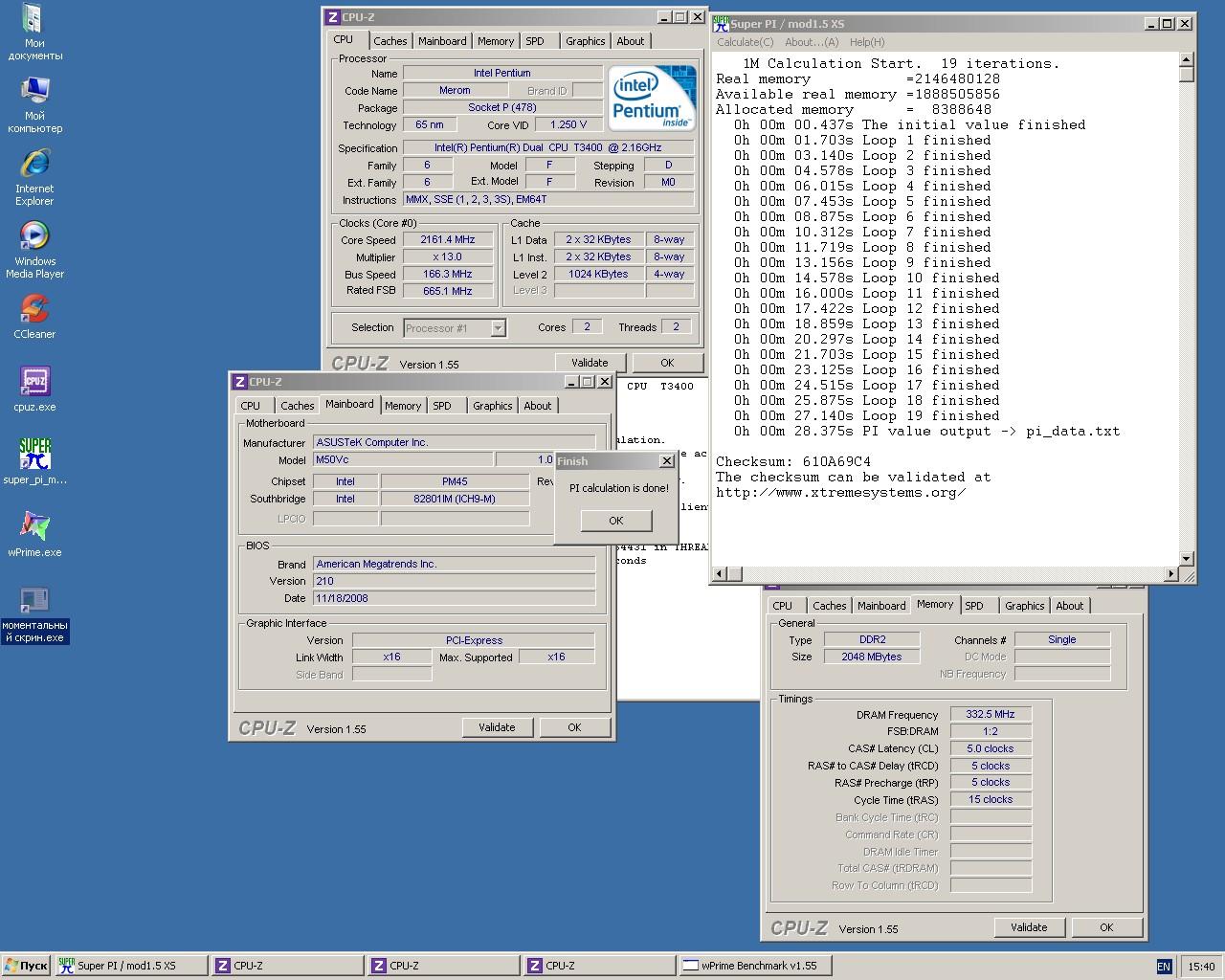Open Мои документы desktop icon
The image size is (1225, 980).
pyautogui.click(x=34, y=33)
